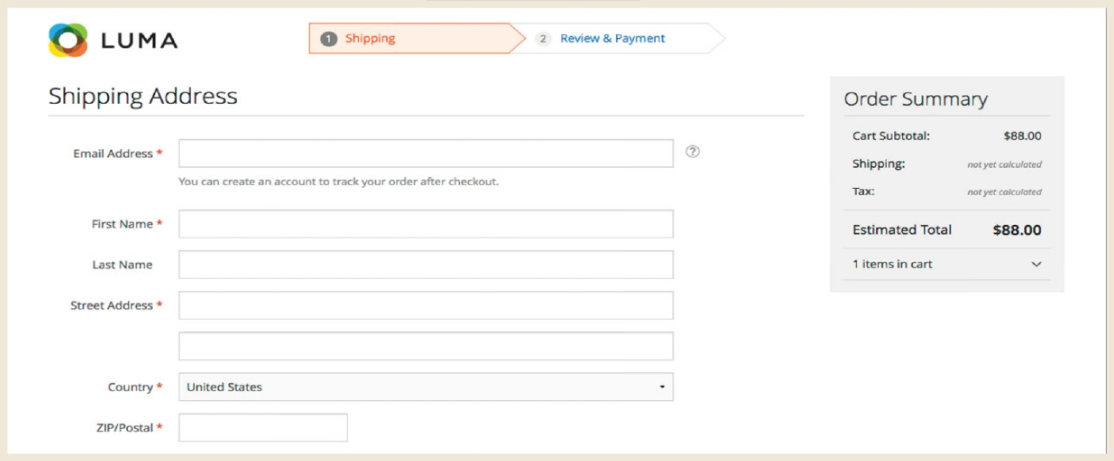Screen dimensions: 1114x461
Task: Focus the second Street Address line
Action: 426,346
